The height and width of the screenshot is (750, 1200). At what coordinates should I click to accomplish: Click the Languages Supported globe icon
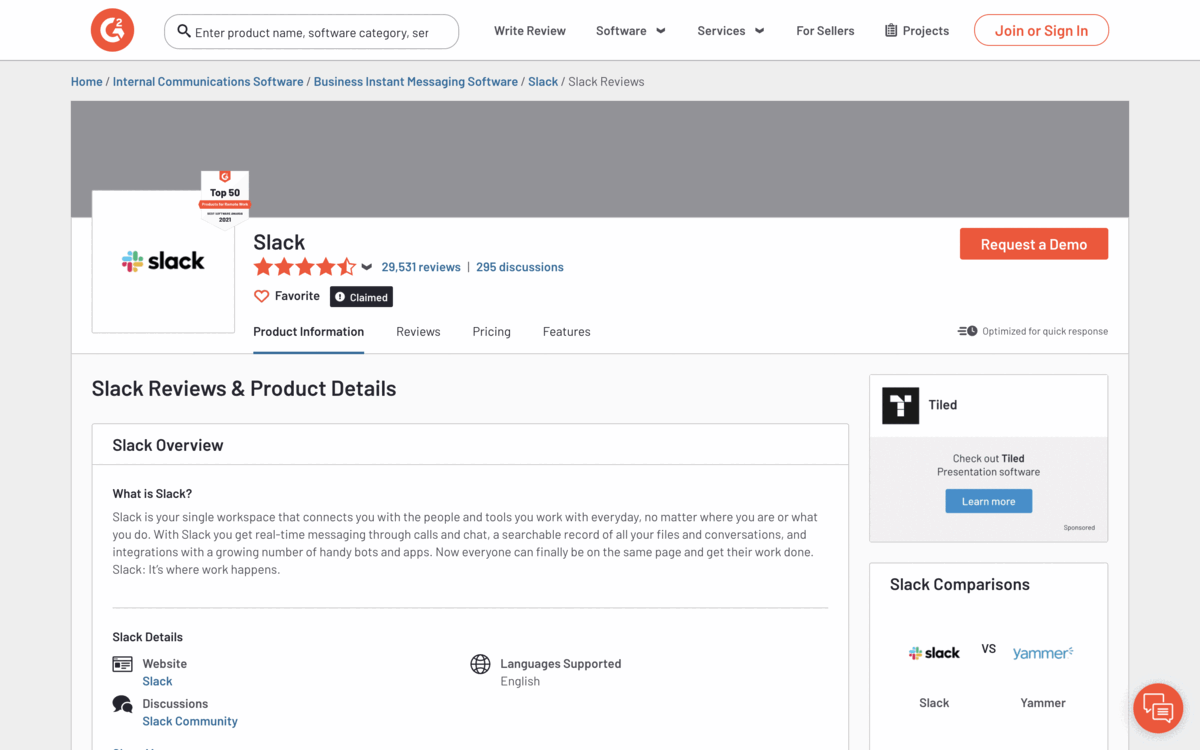tap(480, 664)
